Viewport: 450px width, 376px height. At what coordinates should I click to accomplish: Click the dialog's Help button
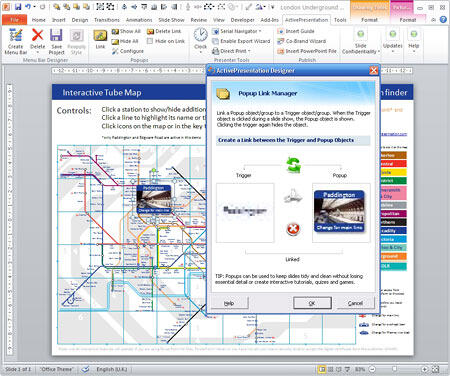pyautogui.click(x=229, y=303)
